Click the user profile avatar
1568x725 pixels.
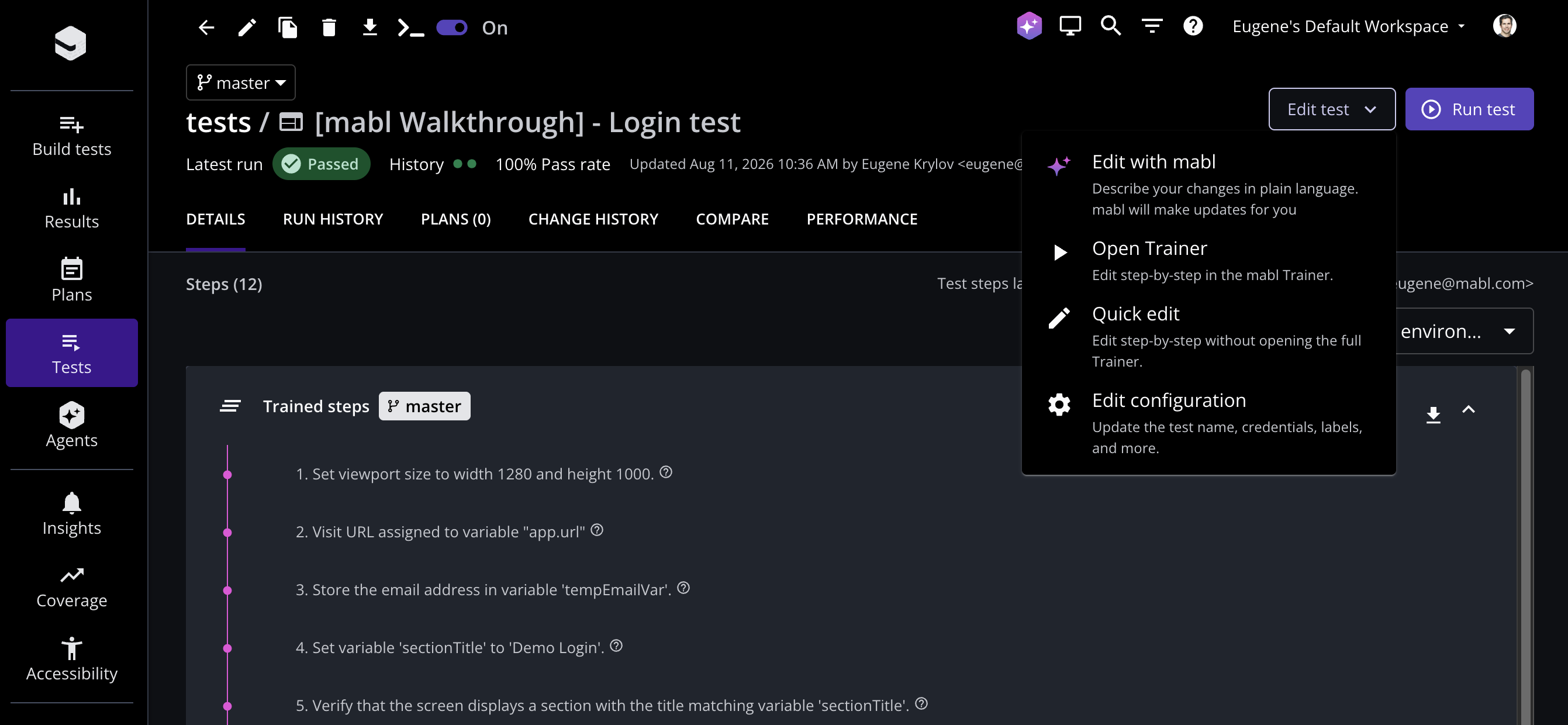coord(1504,26)
